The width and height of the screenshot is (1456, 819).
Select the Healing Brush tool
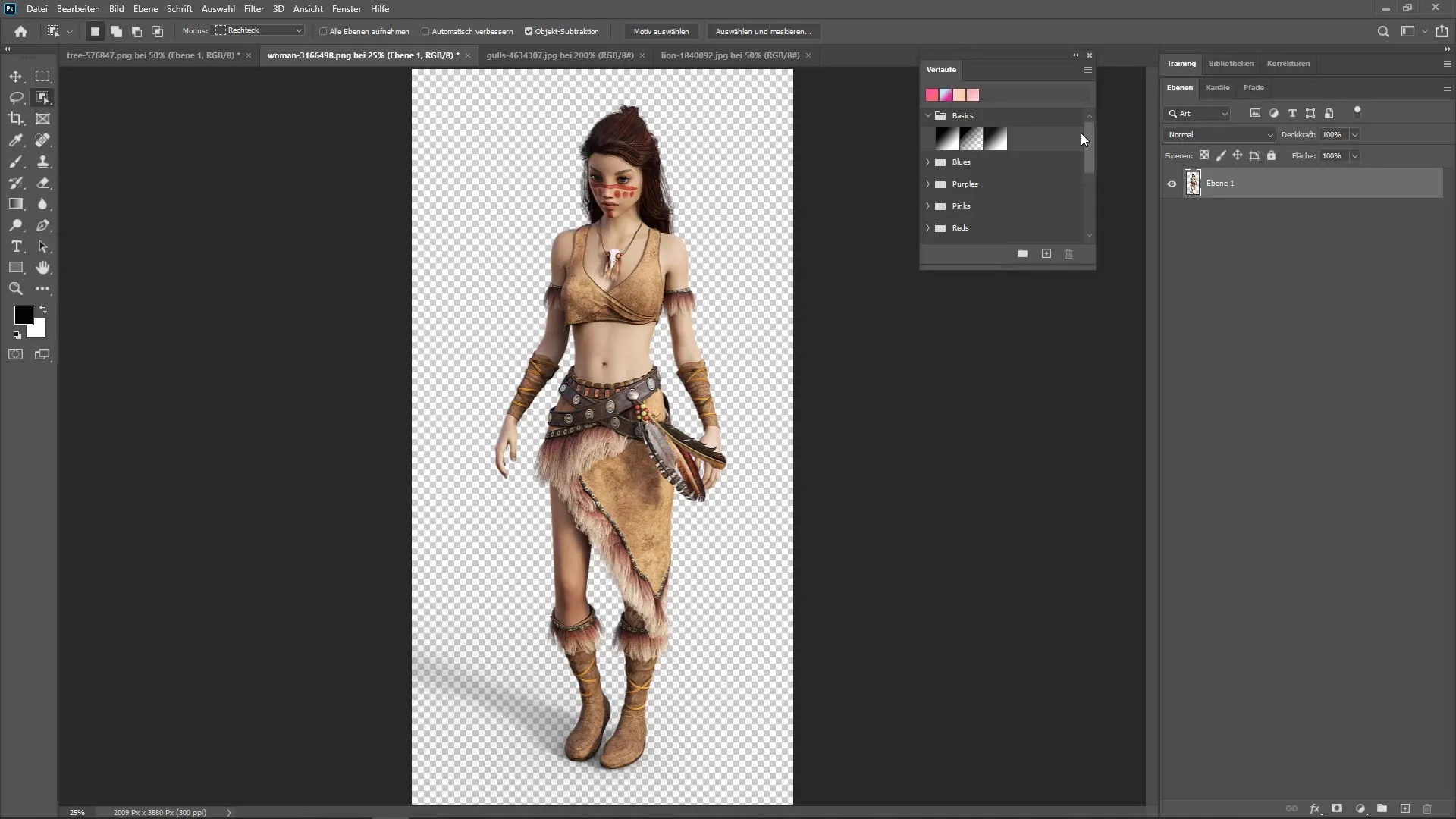43,140
